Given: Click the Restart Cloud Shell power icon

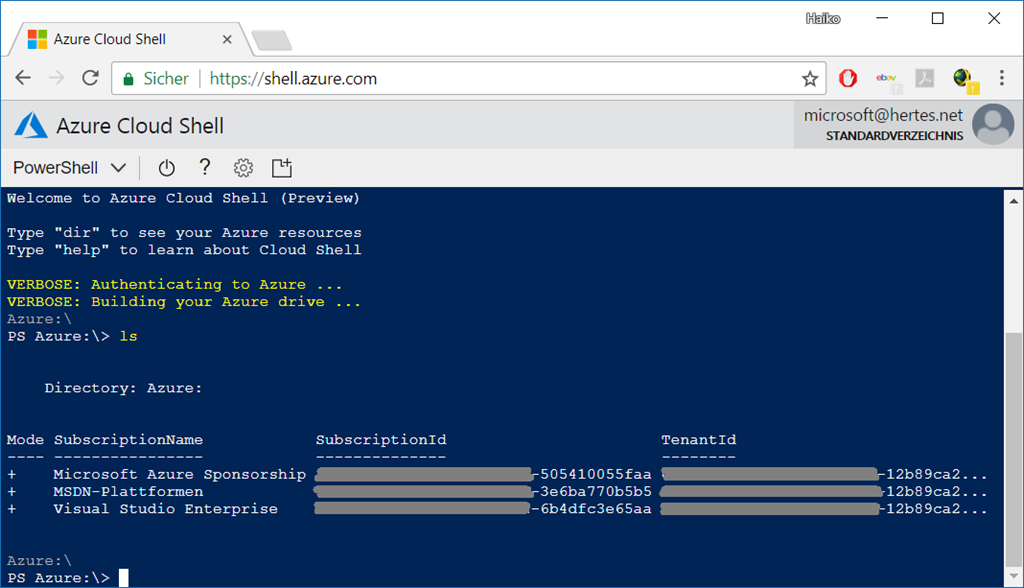Looking at the screenshot, I should pos(167,168).
